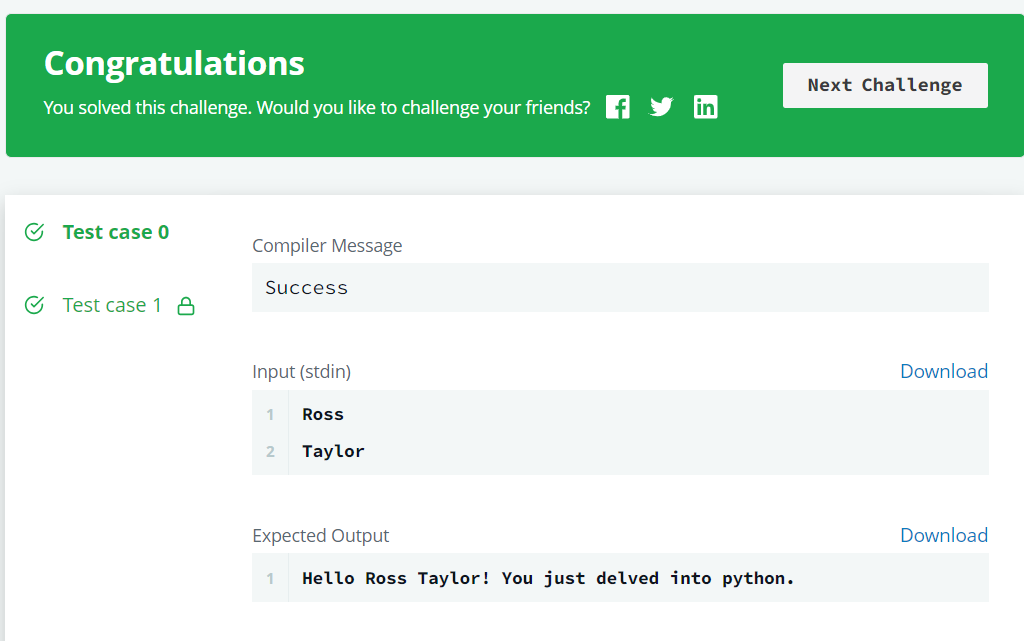The height and width of the screenshot is (641, 1024).
Task: Click the Compiler Message label
Action: pyautogui.click(x=327, y=245)
